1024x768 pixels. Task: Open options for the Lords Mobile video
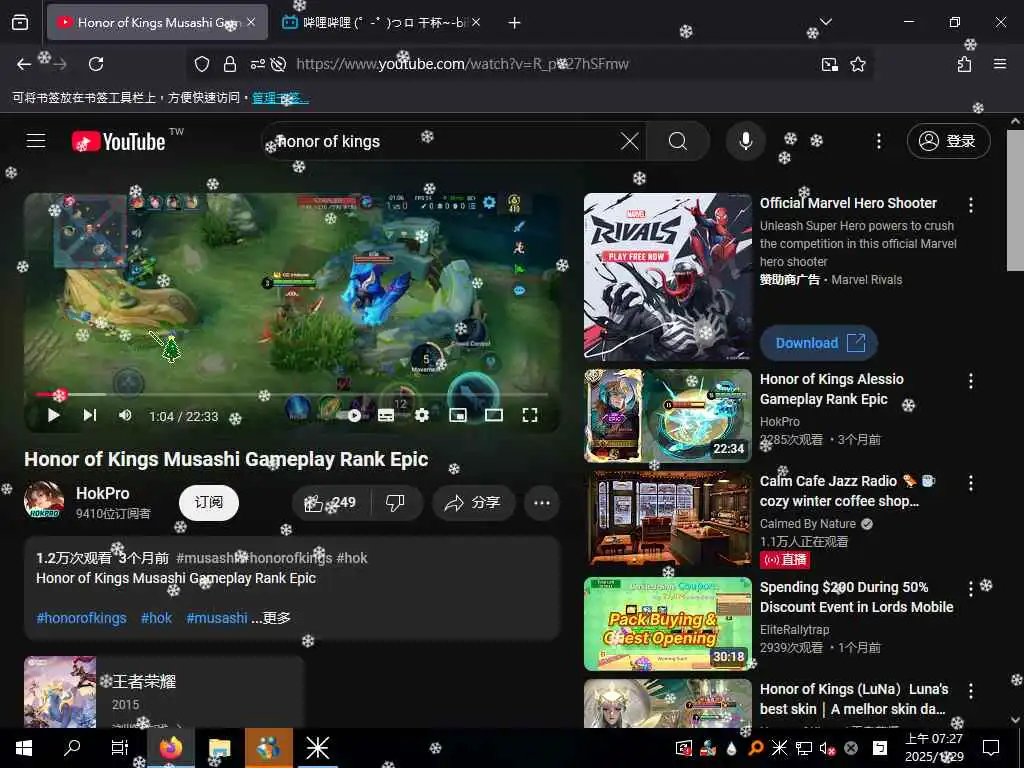[971, 589]
